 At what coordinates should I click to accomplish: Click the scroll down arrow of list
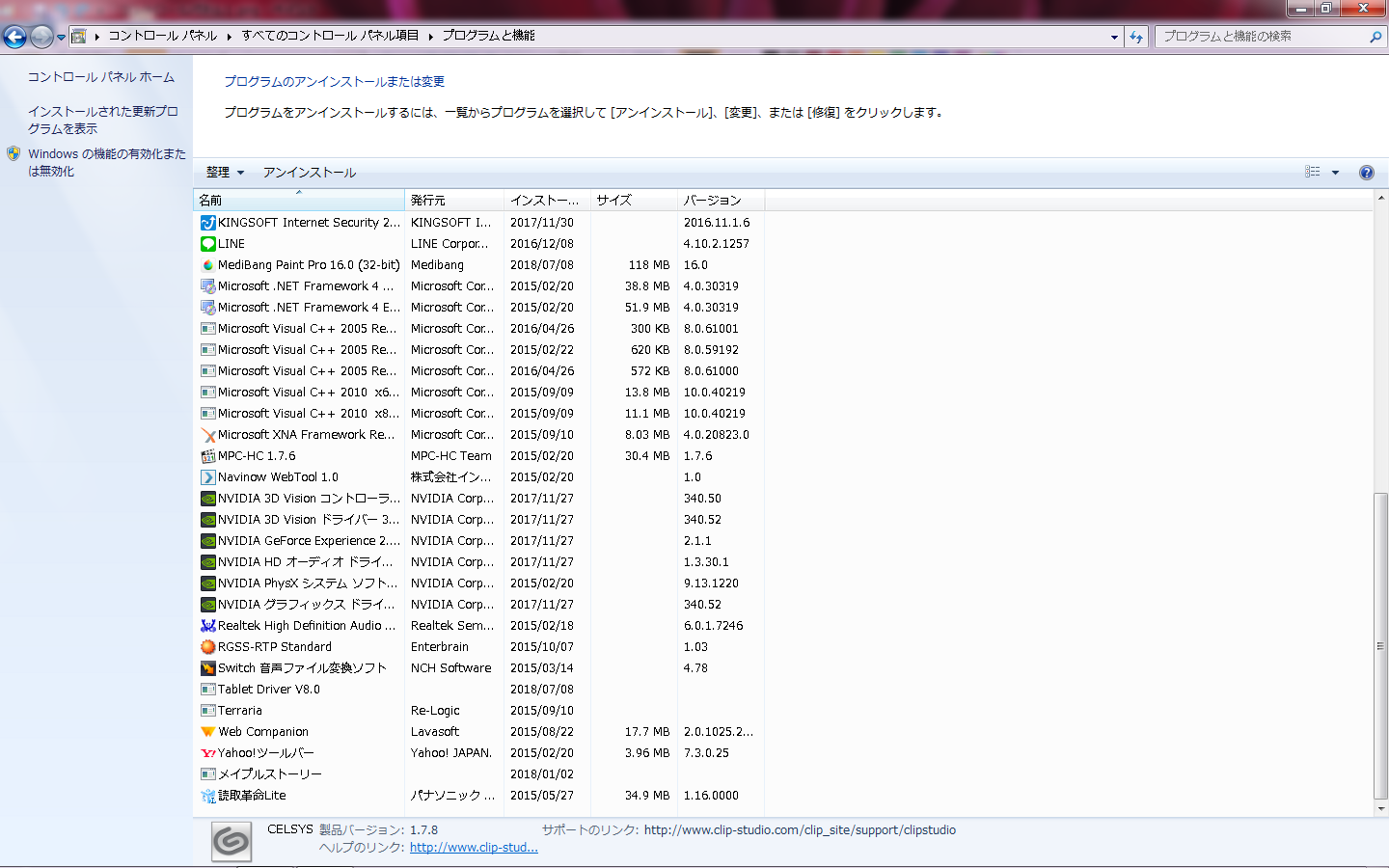(x=1381, y=809)
